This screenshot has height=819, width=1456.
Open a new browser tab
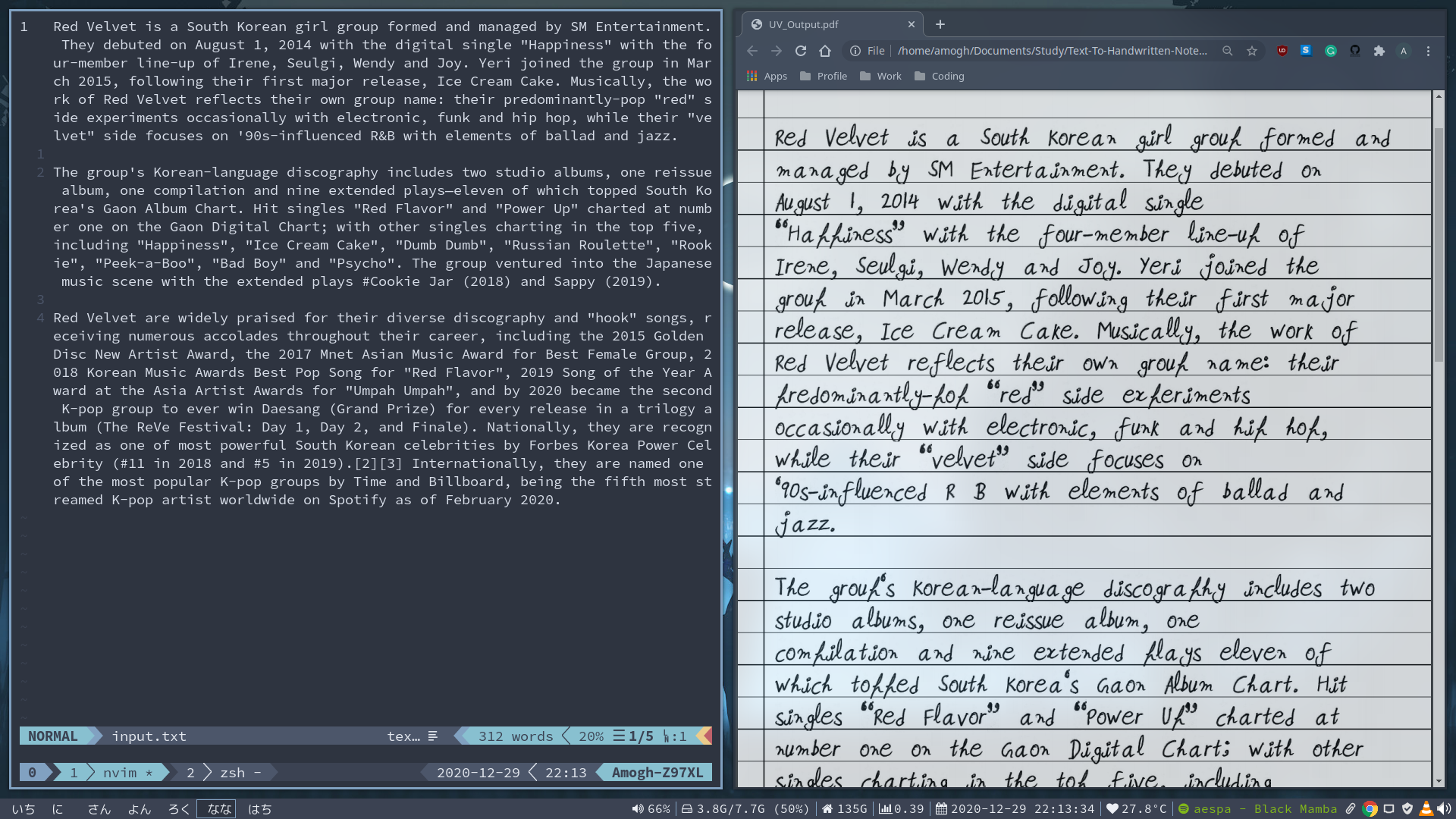[x=940, y=24]
